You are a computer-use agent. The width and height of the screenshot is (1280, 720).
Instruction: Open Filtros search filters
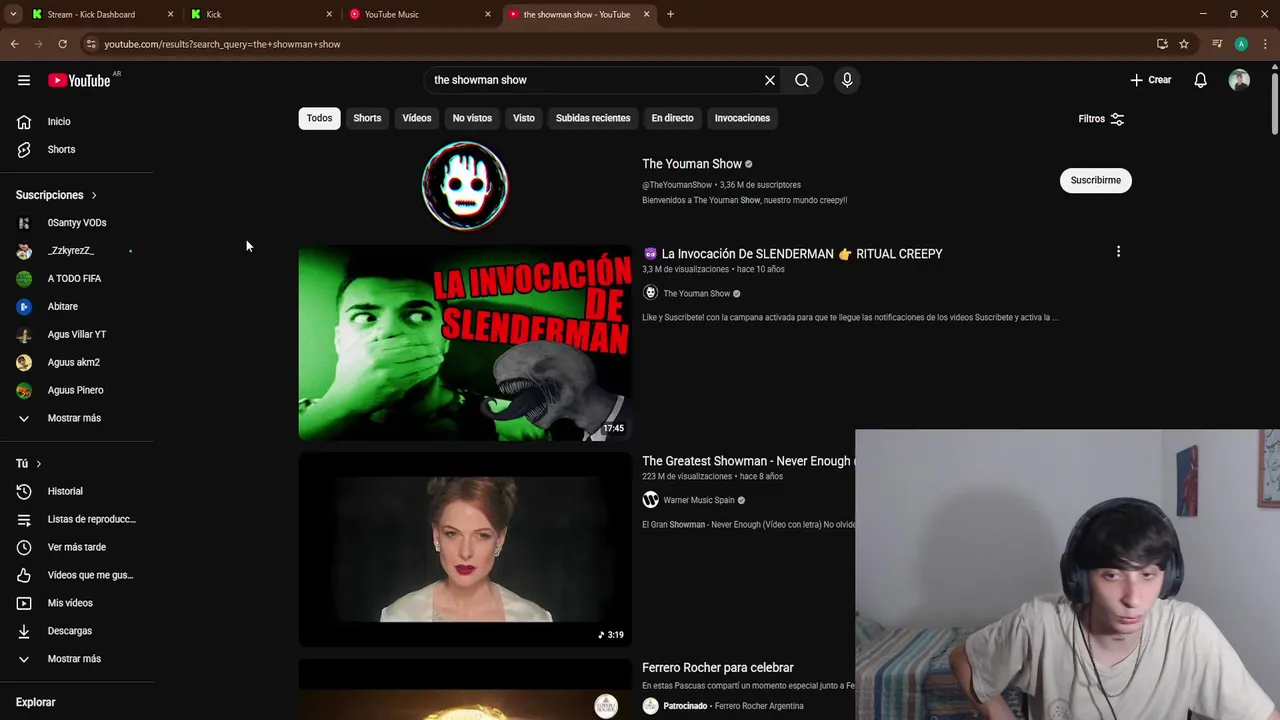(x=1101, y=119)
